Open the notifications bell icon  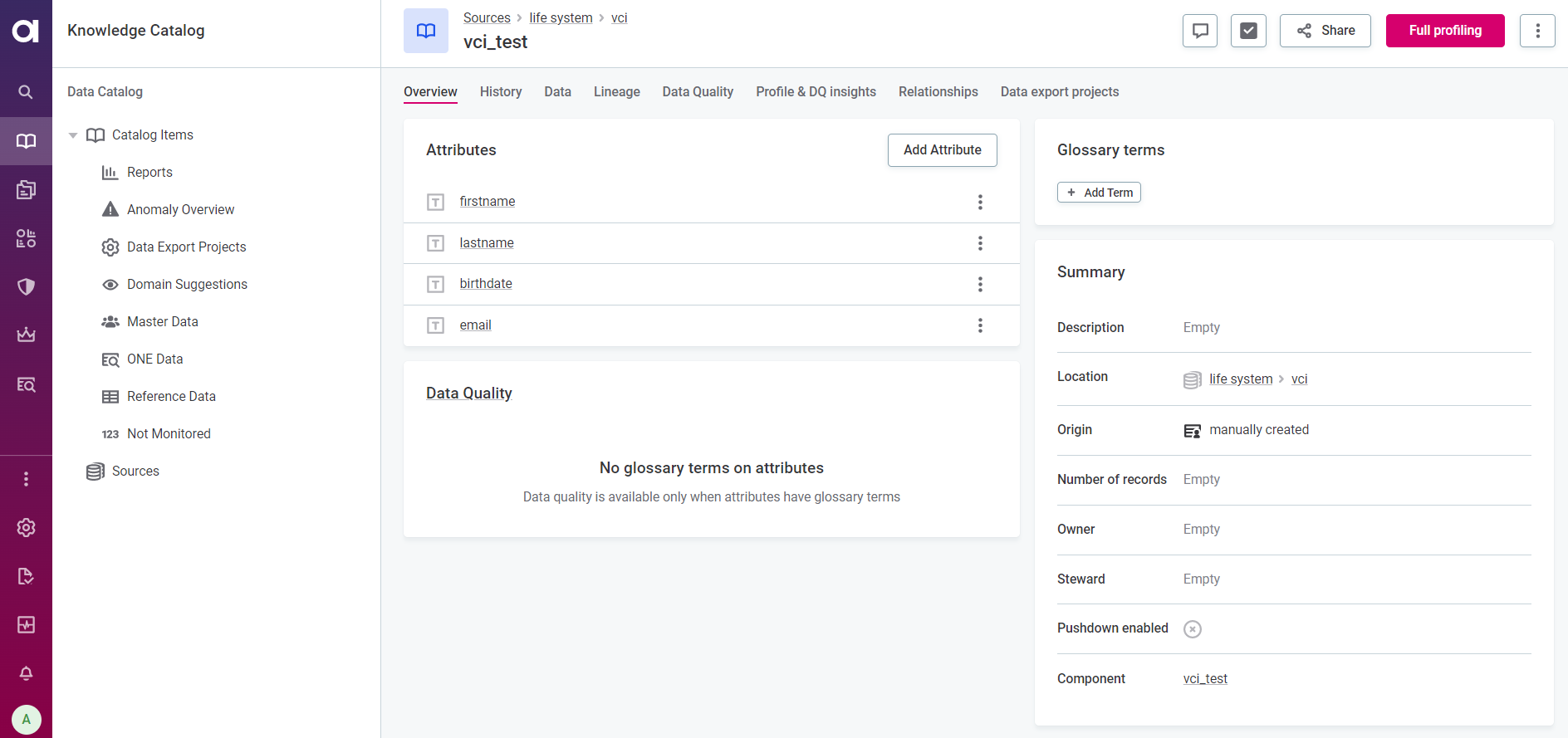coord(26,673)
